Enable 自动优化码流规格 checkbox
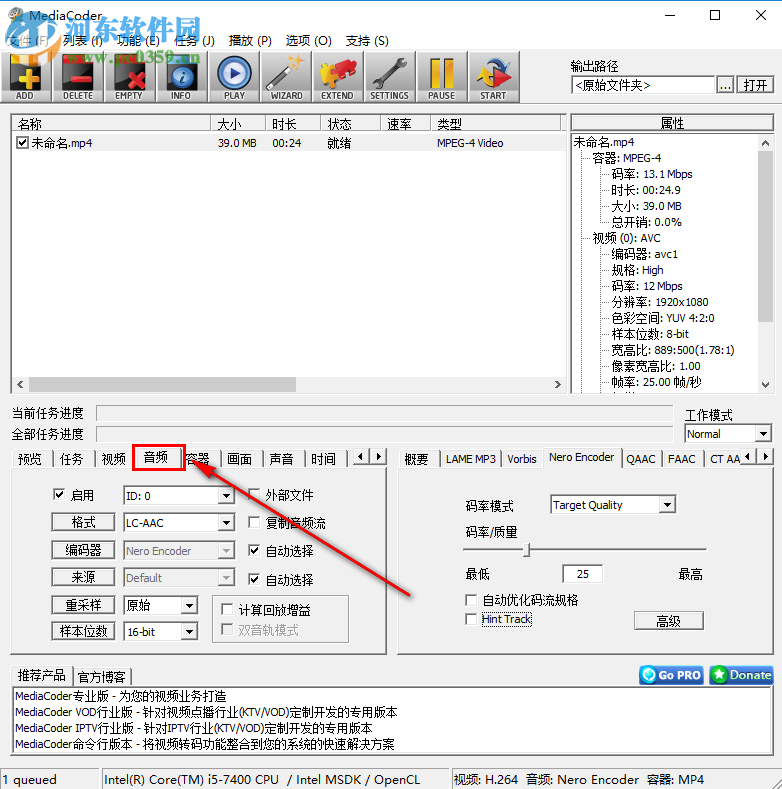 [471, 600]
